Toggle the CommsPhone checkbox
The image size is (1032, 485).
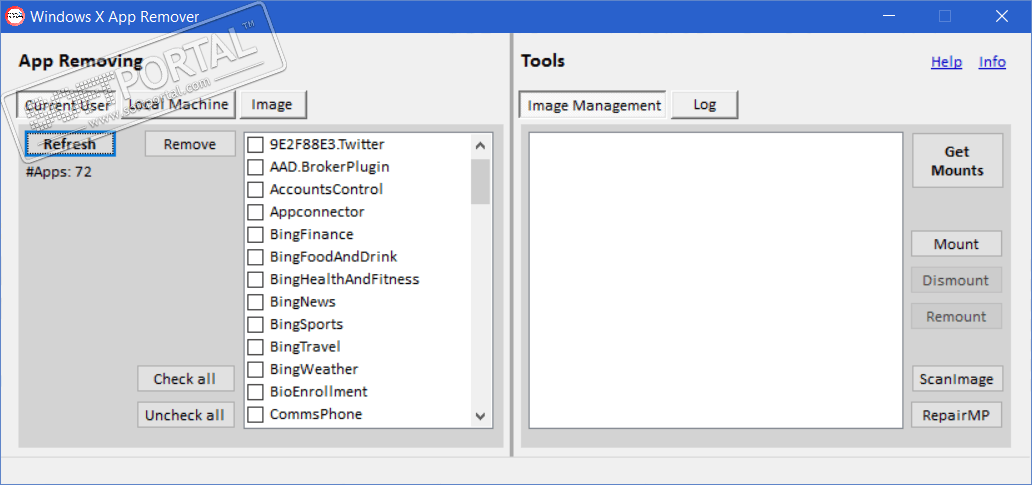point(255,415)
